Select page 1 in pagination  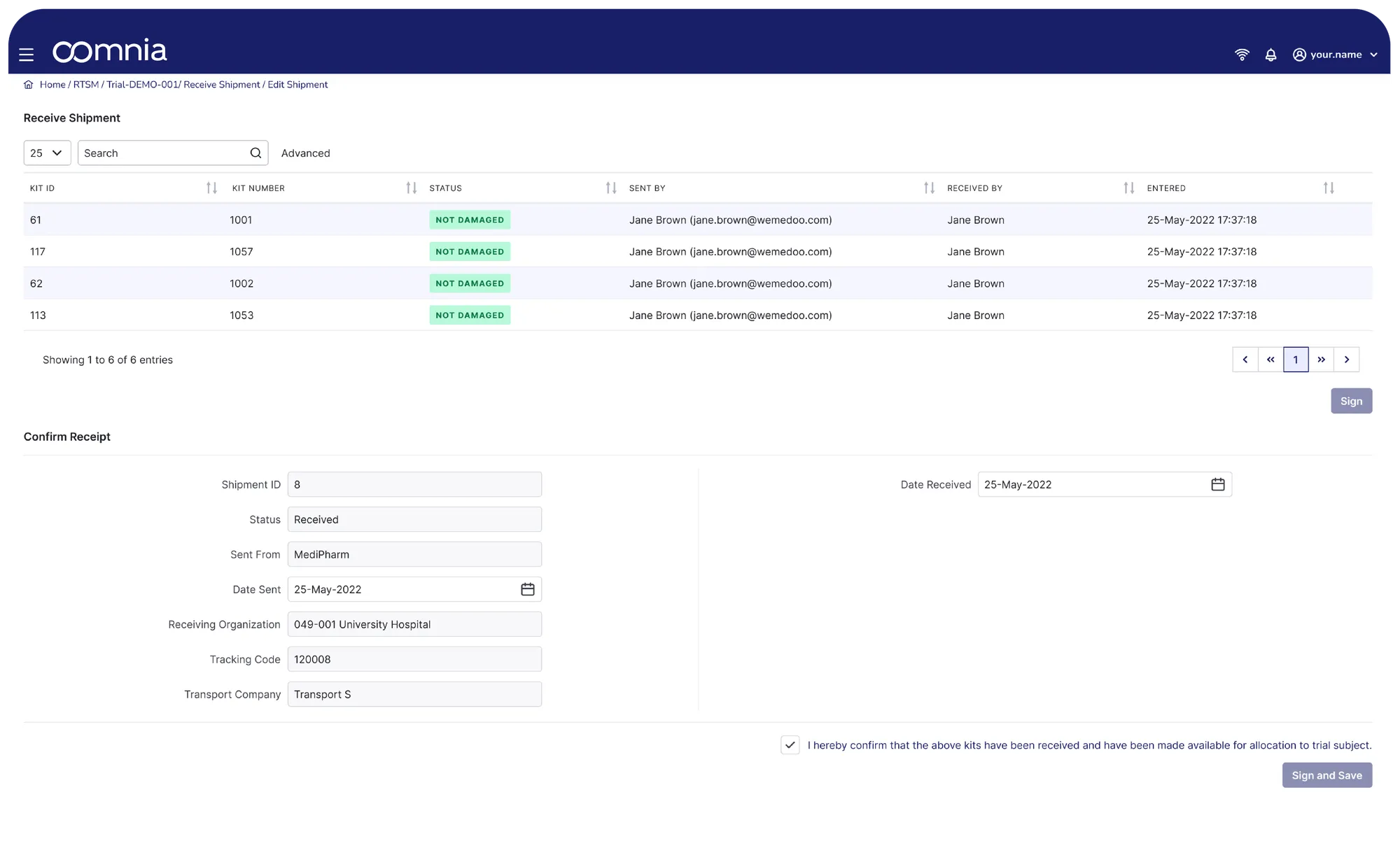(x=1295, y=360)
